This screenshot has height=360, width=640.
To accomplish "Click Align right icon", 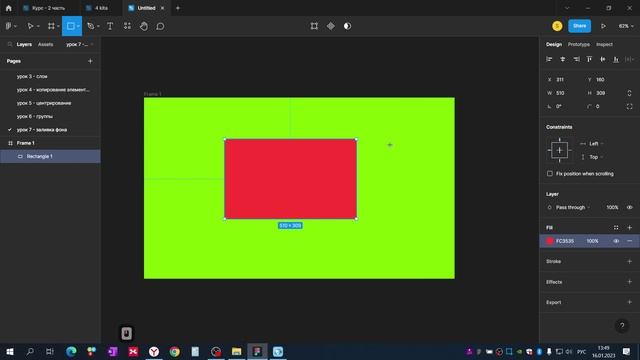I will pyautogui.click(x=576, y=59).
